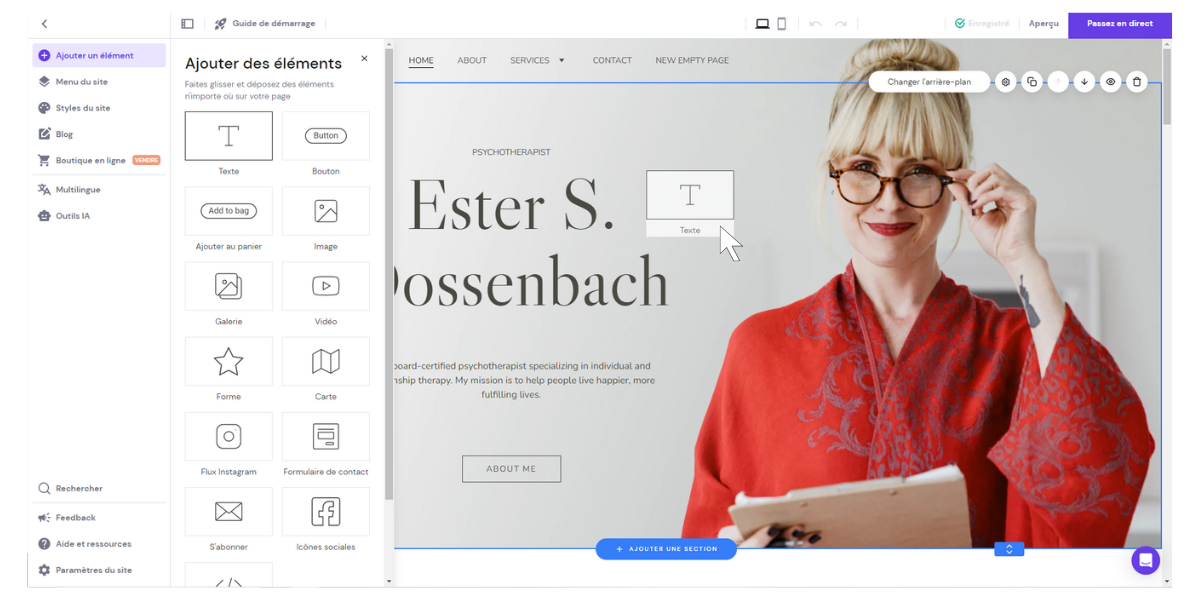Toggle the sidebar panel layout icon

pos(187,24)
